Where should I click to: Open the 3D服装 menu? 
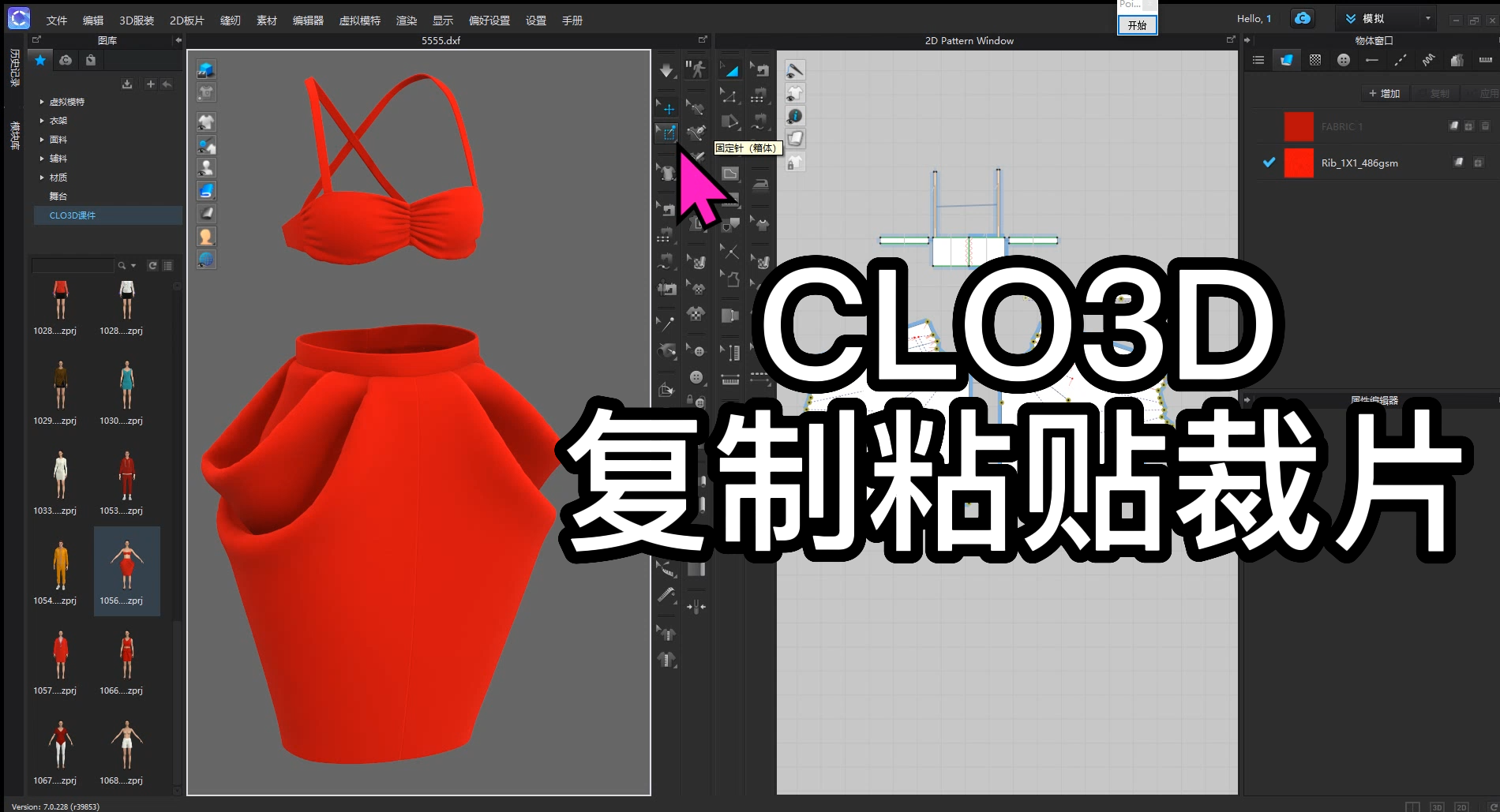click(137, 21)
